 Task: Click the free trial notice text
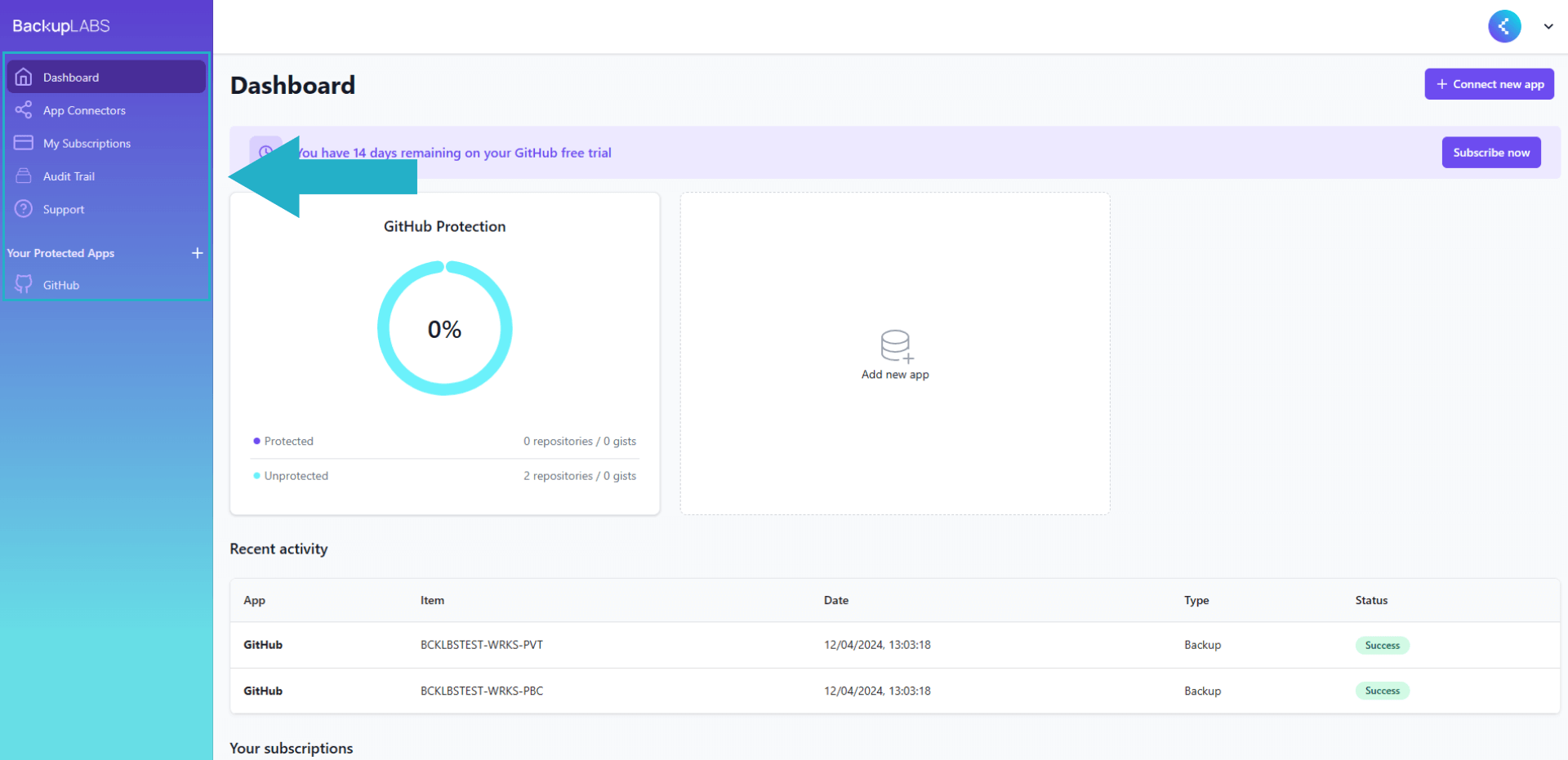454,153
